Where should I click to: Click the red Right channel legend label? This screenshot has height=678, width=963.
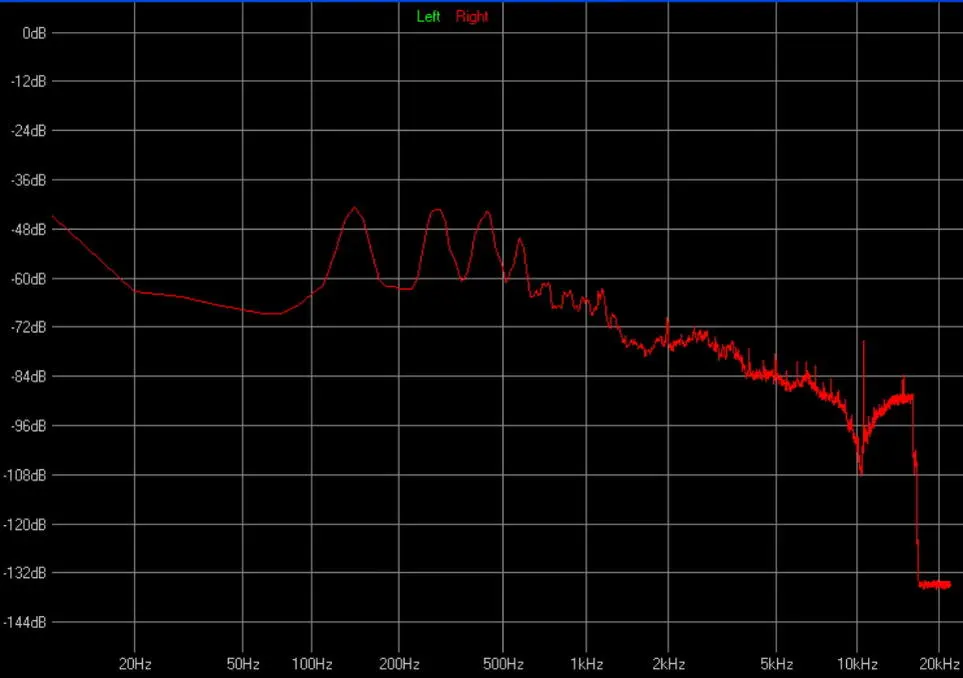[x=472, y=17]
